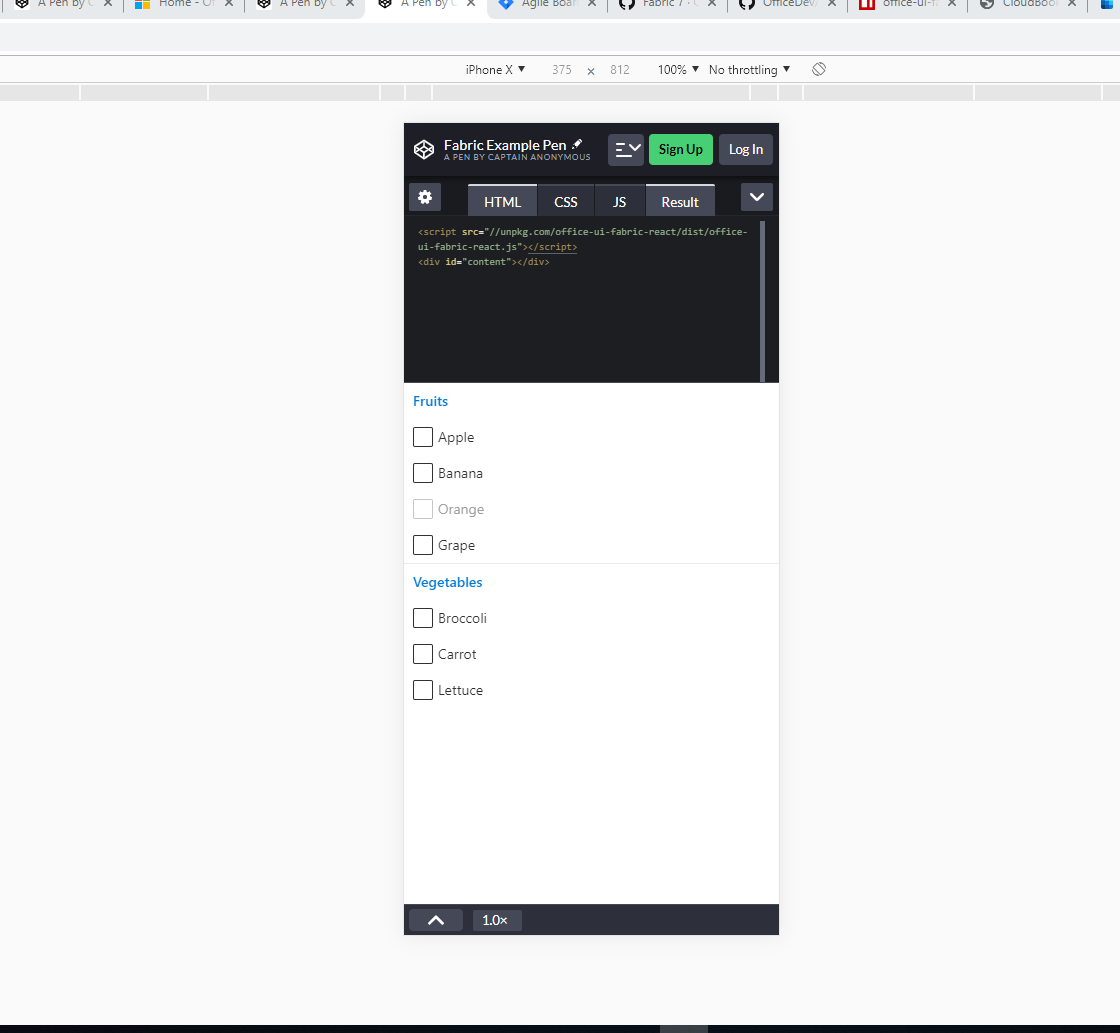Check the Banana checkbox
1120x1033 pixels.
423,473
